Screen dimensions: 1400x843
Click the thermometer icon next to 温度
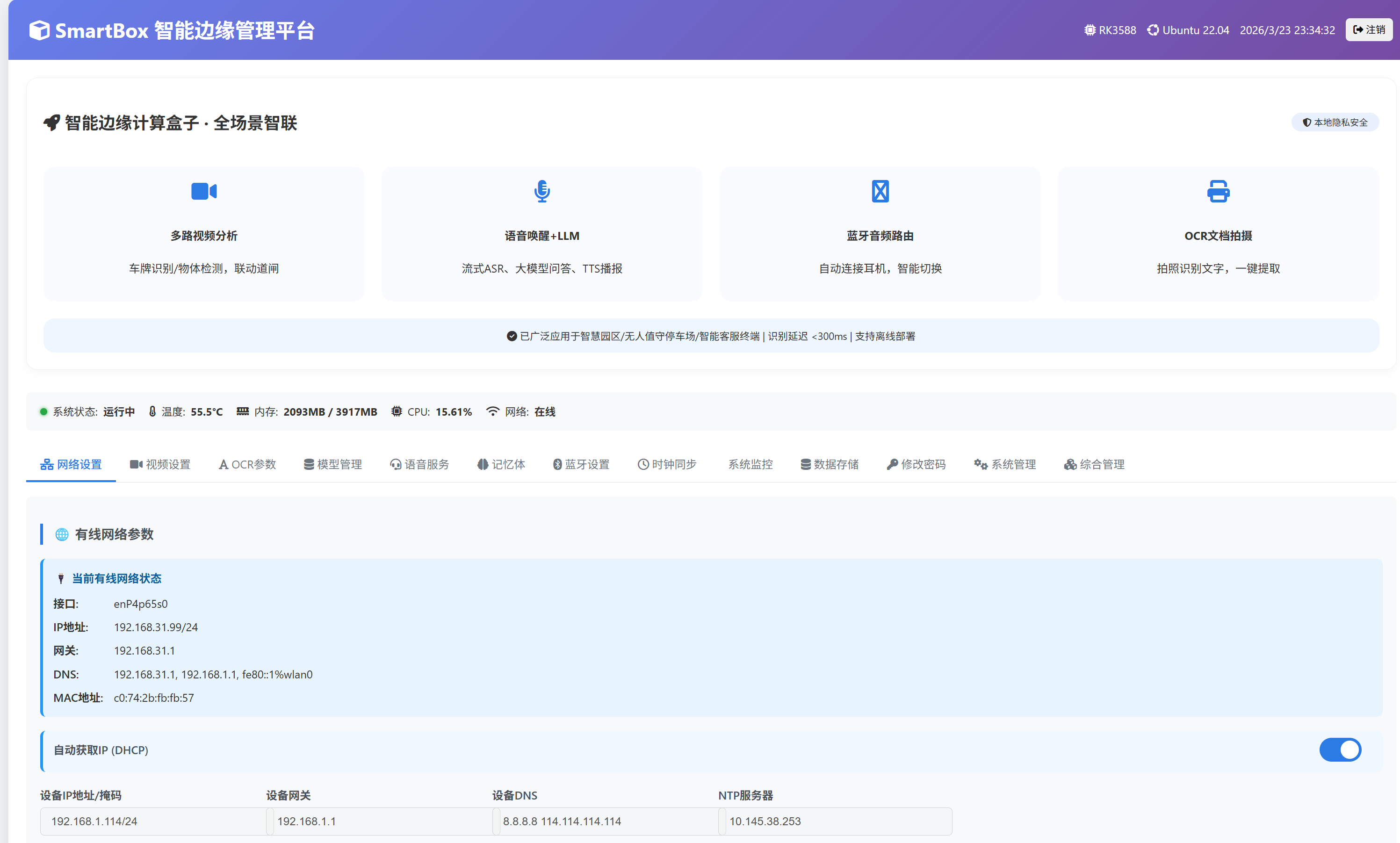tap(152, 411)
